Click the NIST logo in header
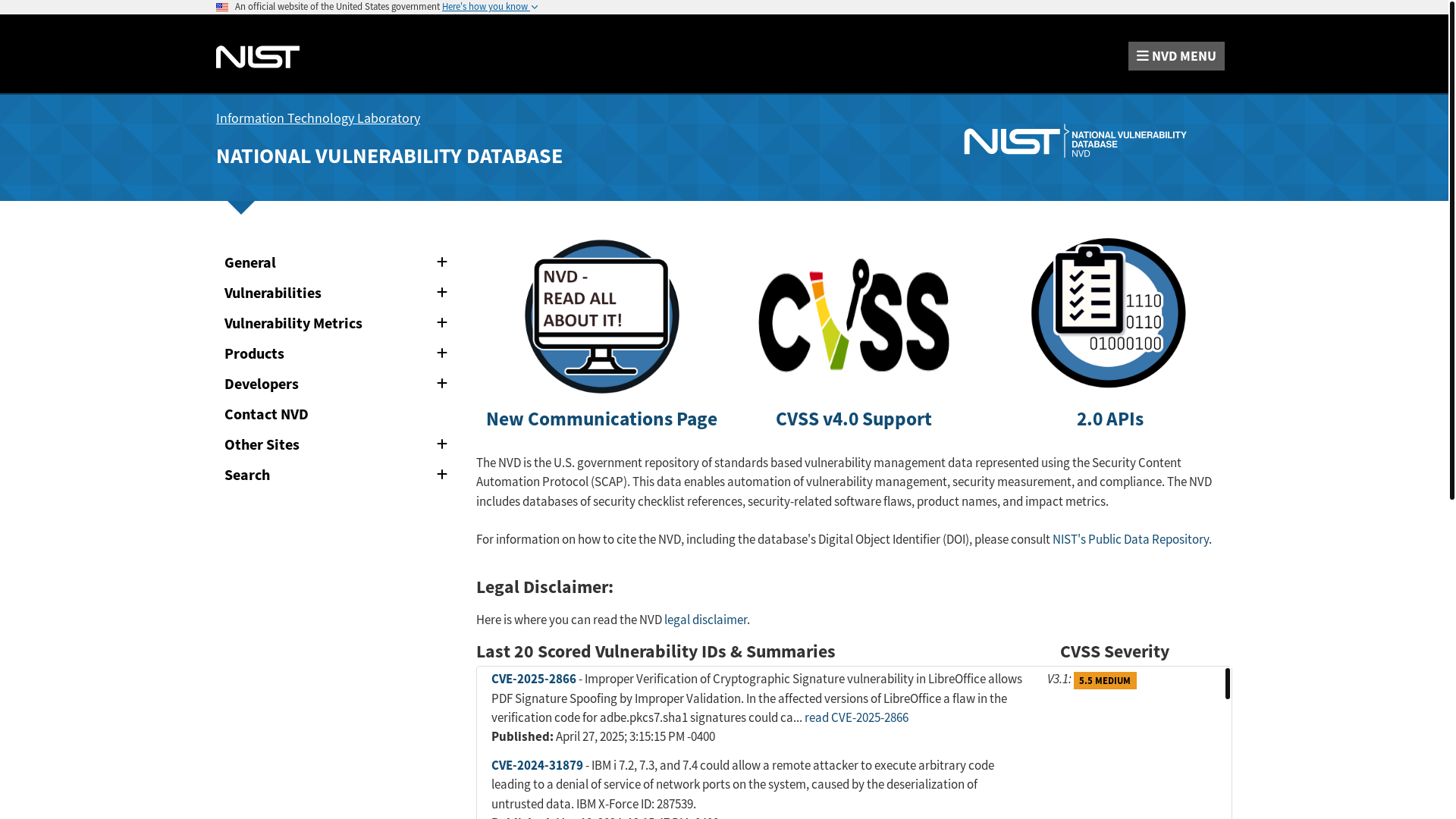 pyautogui.click(x=257, y=57)
